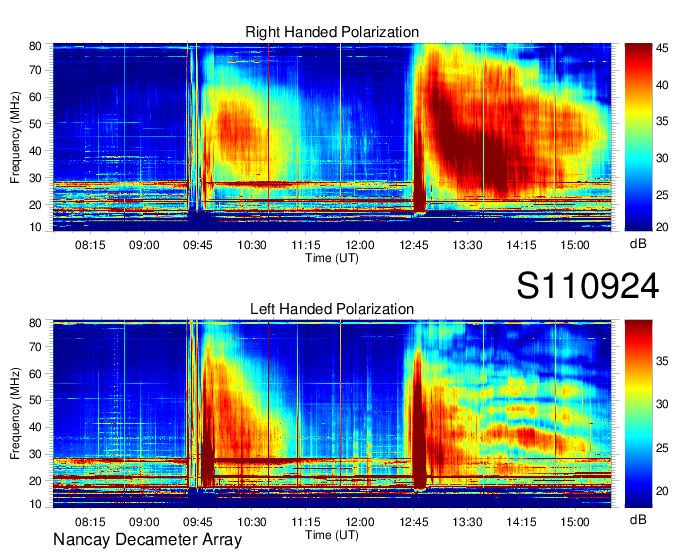The image size is (680, 552).
Task: Click the dB unit label under the bottom color bar
Action: [638, 519]
